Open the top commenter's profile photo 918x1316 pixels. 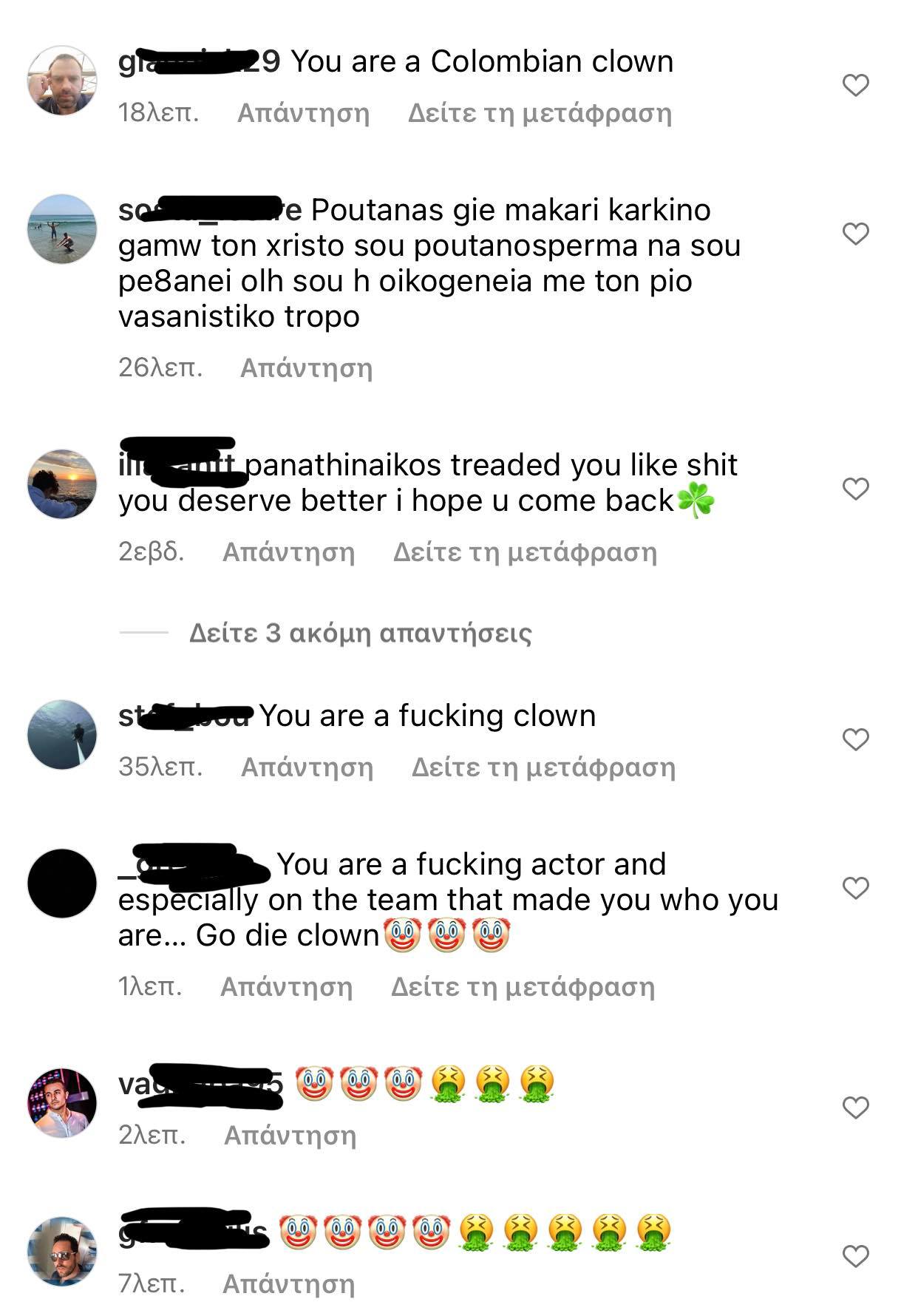point(62,81)
